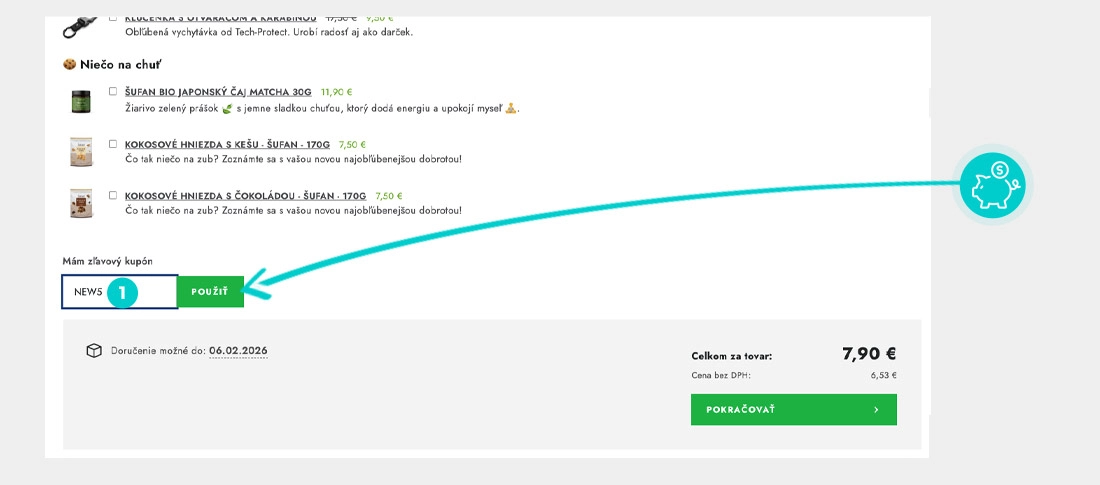Open the cashew coconut nests thumbnail
The width and height of the screenshot is (1100, 485).
(81, 152)
